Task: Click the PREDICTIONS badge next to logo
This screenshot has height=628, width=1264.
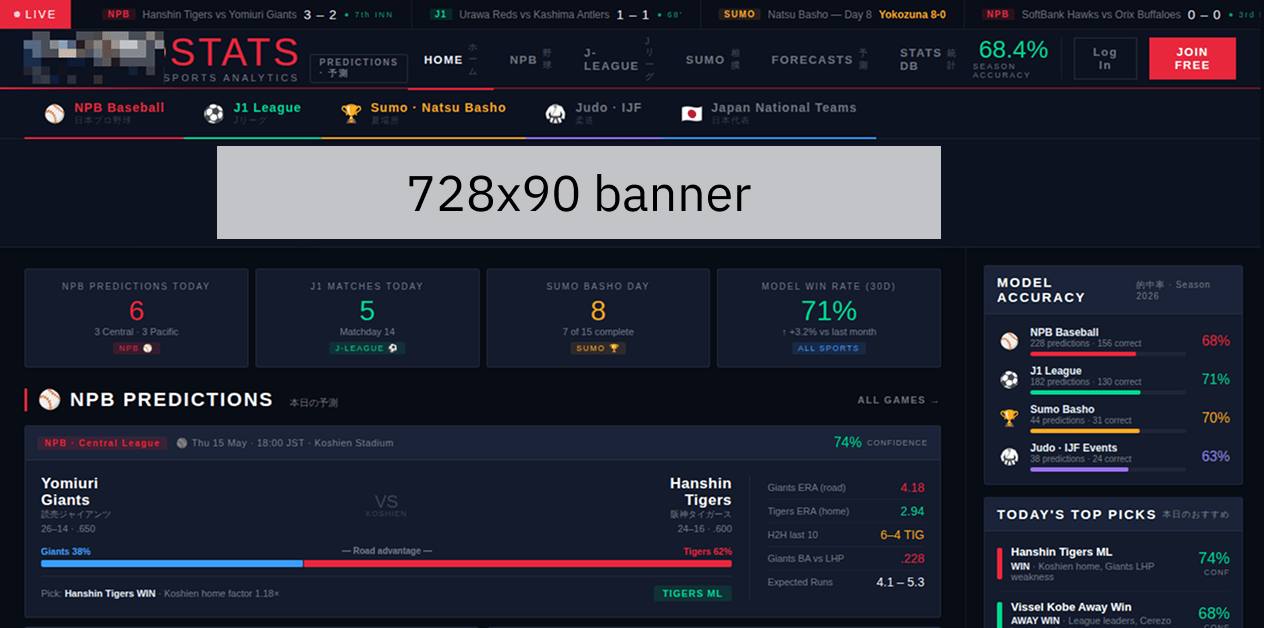Action: [358, 68]
